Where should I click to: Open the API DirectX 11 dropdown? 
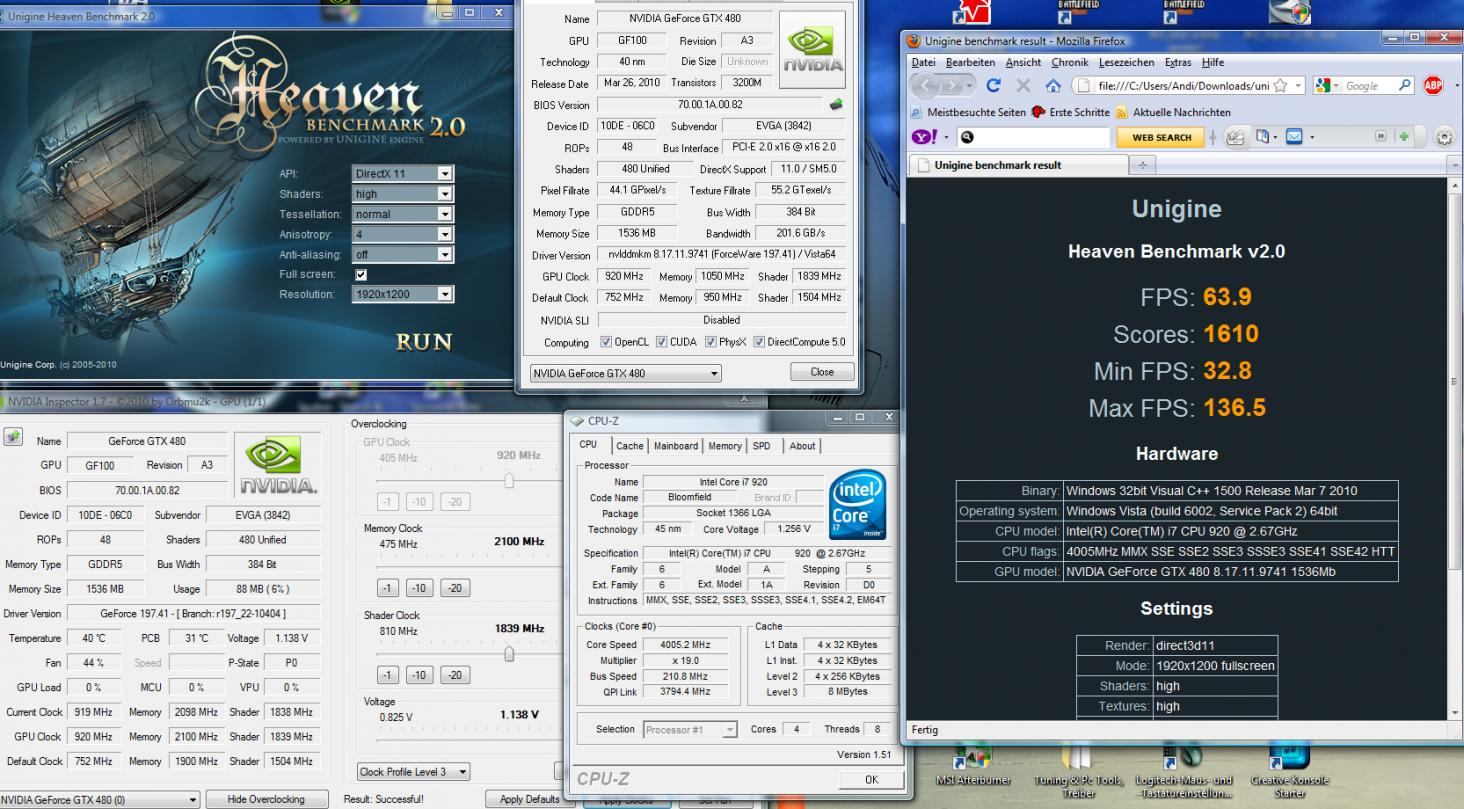pyautogui.click(x=403, y=173)
